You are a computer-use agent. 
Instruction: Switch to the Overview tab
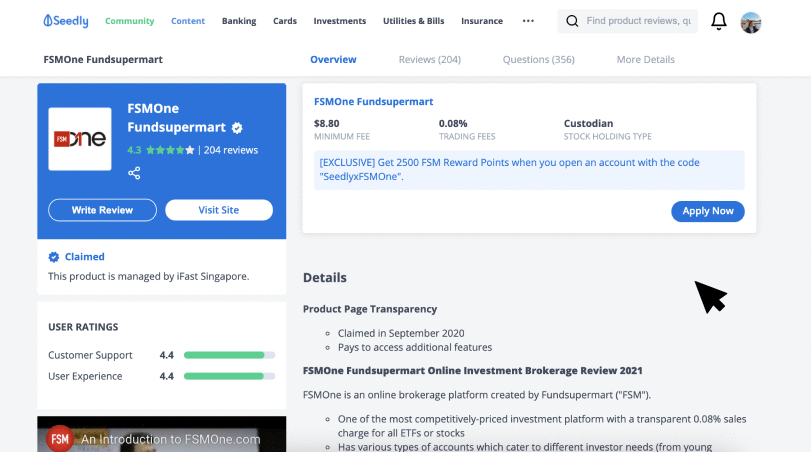[333, 59]
